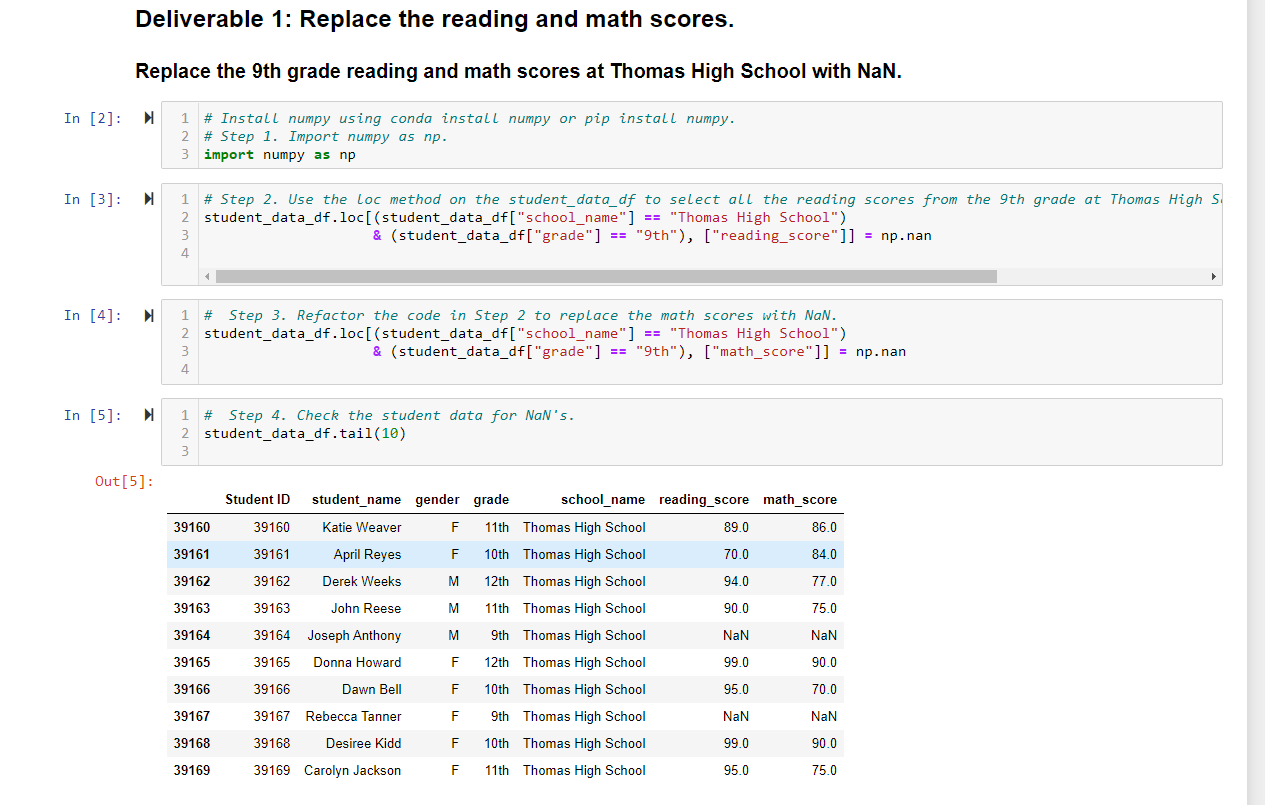Click the run icon beside In [5] prompt
The width and height of the screenshot is (1265, 805).
tap(148, 415)
